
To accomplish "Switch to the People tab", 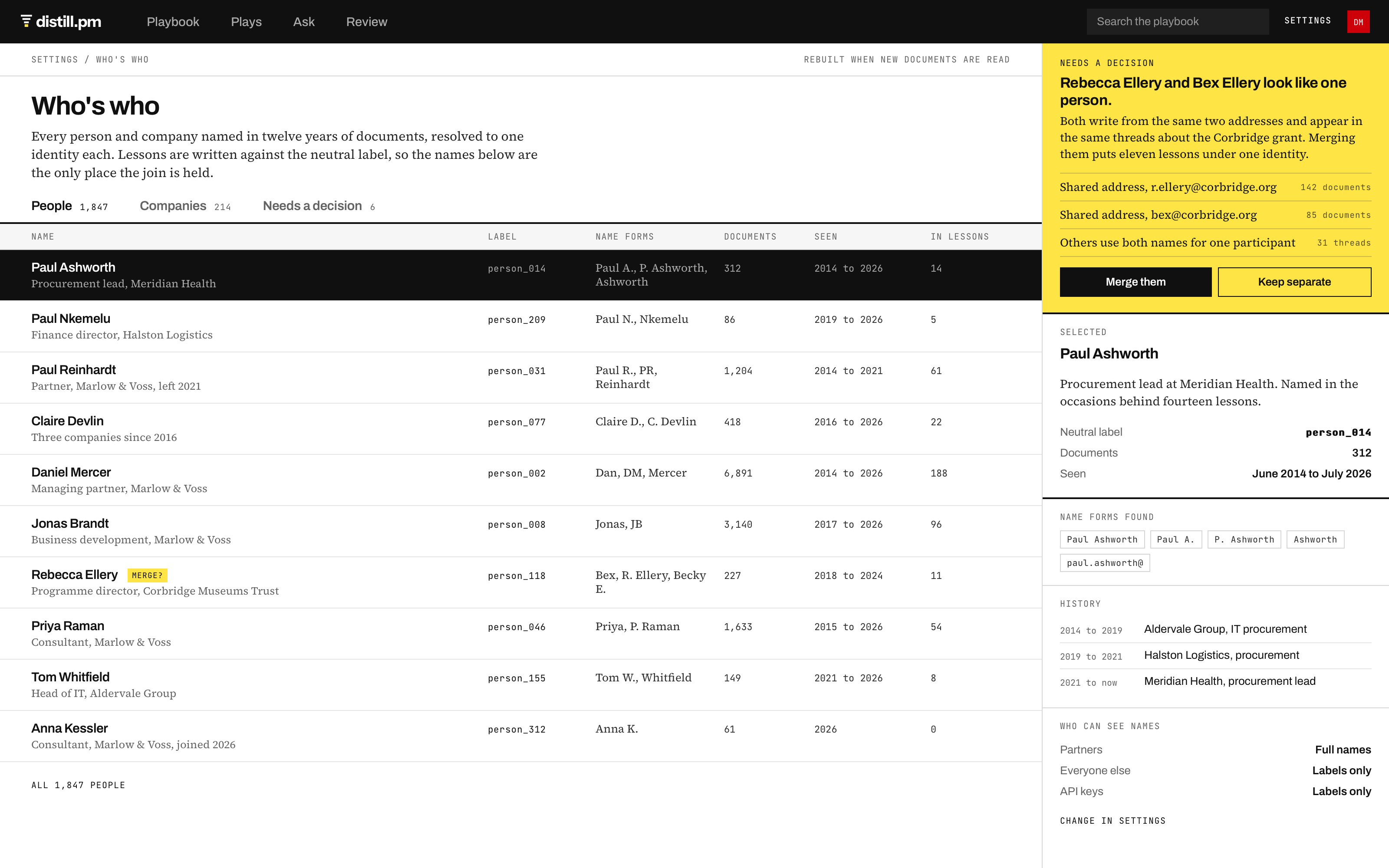I will 69,206.
